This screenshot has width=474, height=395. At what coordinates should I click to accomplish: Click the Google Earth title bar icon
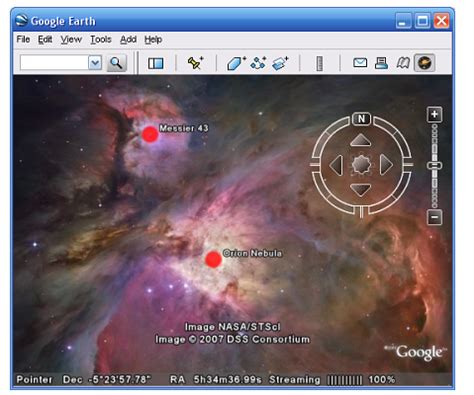coord(22,21)
